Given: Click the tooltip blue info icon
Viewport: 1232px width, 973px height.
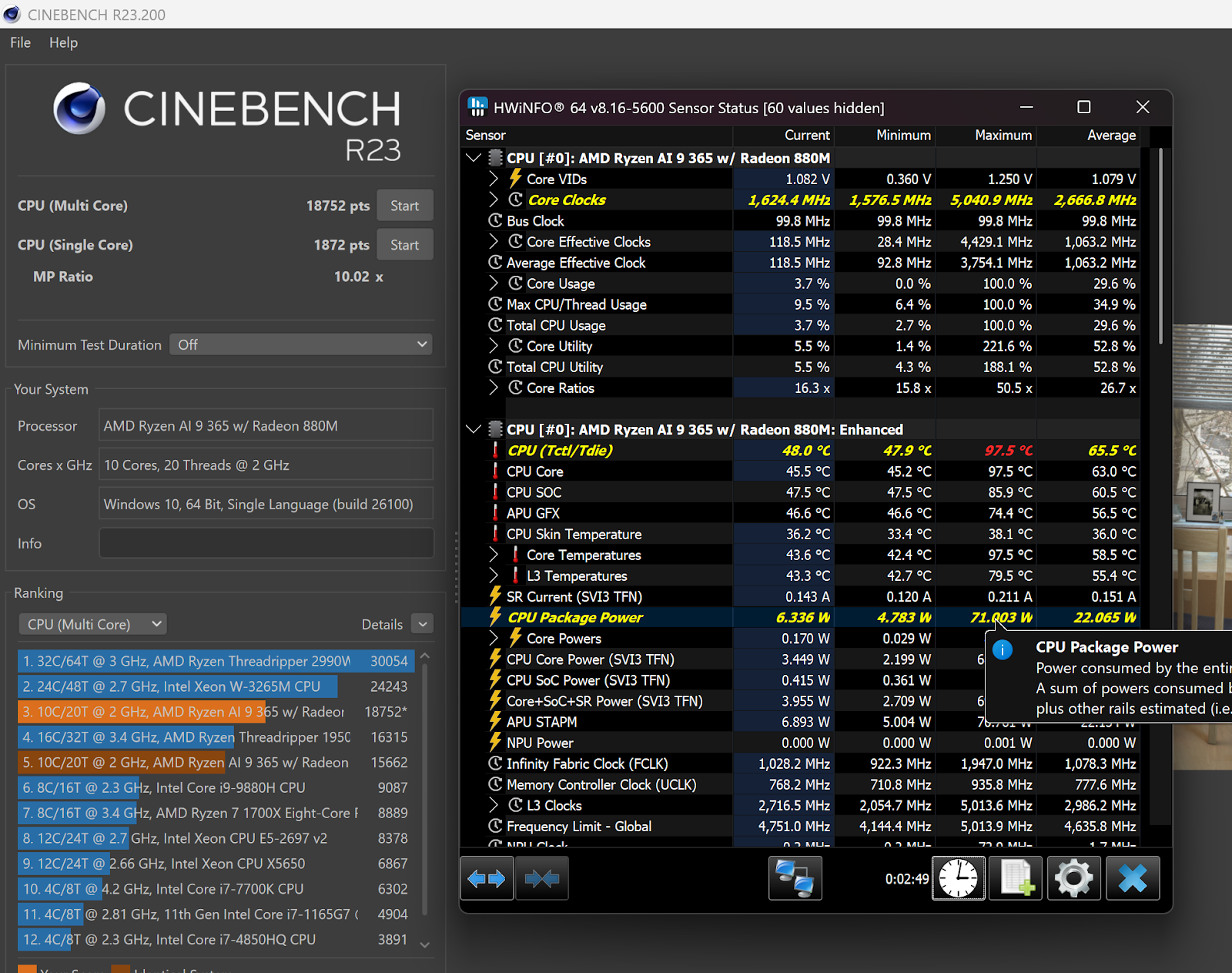Looking at the screenshot, I should tap(1003, 649).
